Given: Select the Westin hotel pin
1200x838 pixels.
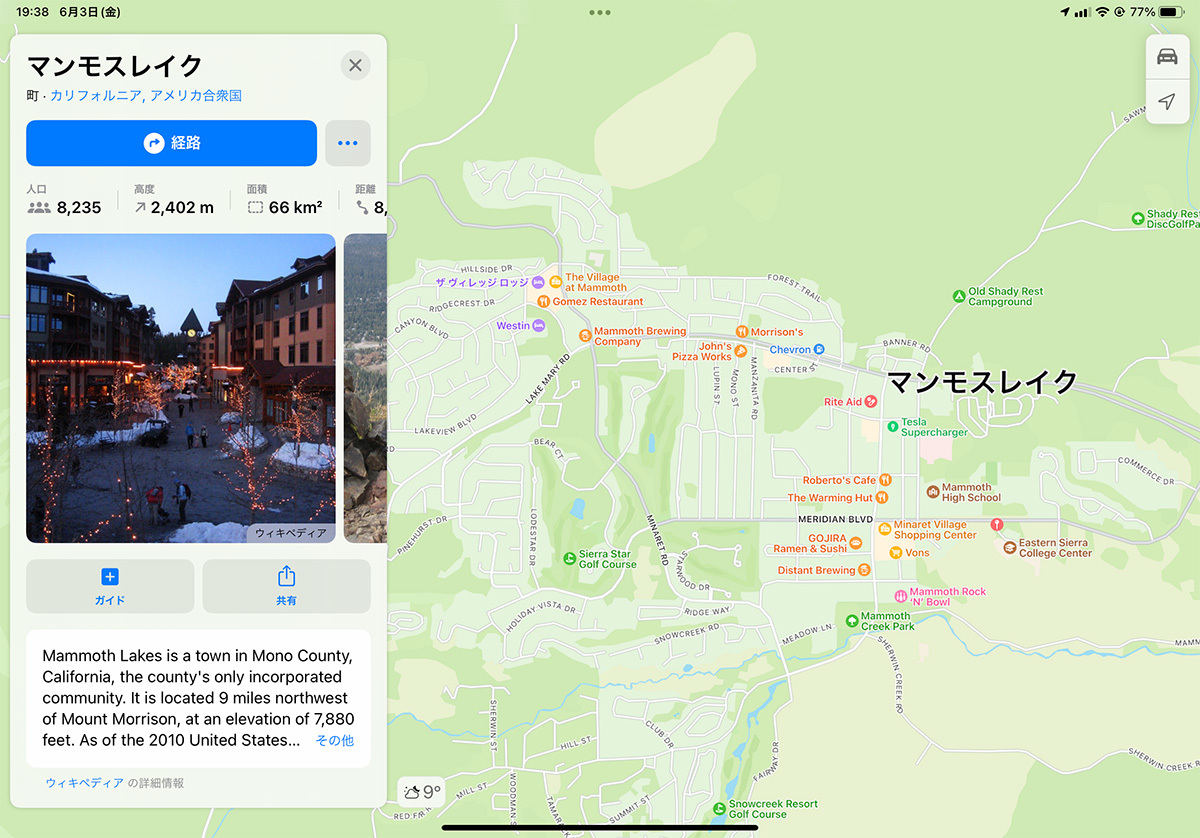Looking at the screenshot, I should 539,326.
